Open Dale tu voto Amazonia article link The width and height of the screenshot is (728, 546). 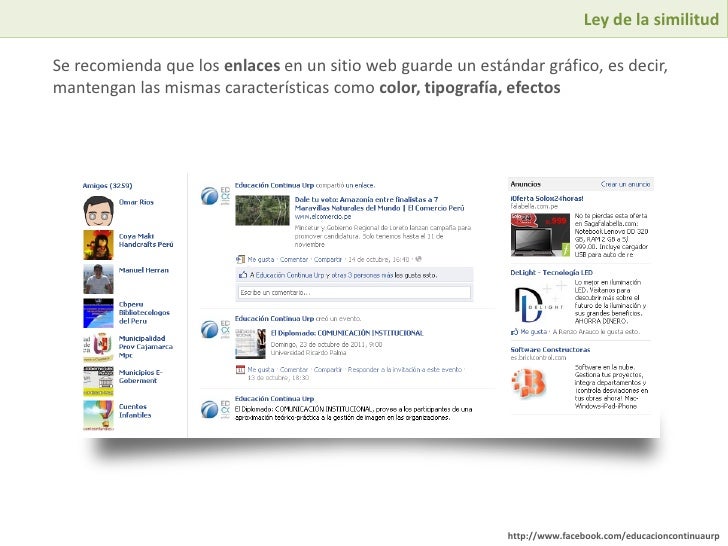(379, 204)
